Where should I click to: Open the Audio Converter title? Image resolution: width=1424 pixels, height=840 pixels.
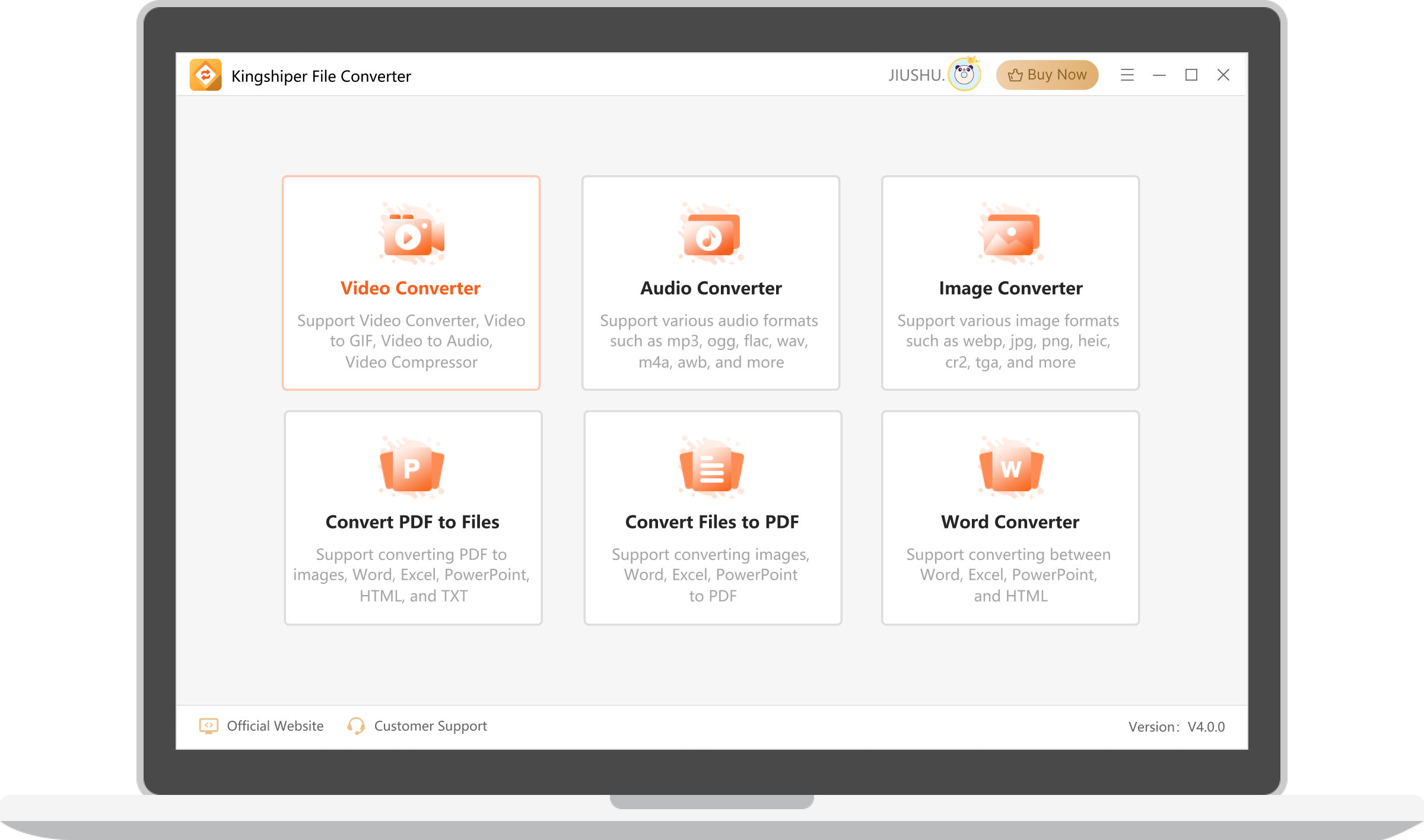pos(711,288)
